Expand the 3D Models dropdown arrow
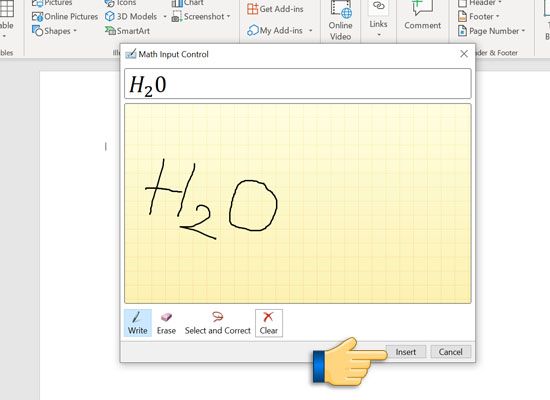Image resolution: width=550 pixels, height=400 pixels. click(x=165, y=16)
